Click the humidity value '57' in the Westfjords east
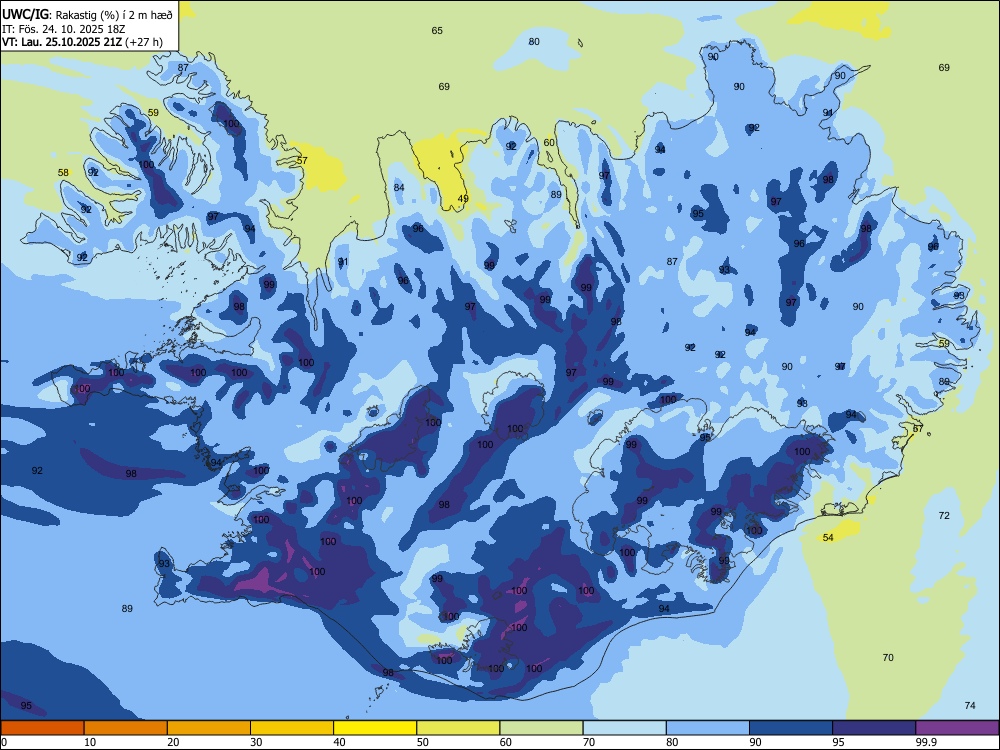The width and height of the screenshot is (1000, 750). click(x=302, y=160)
